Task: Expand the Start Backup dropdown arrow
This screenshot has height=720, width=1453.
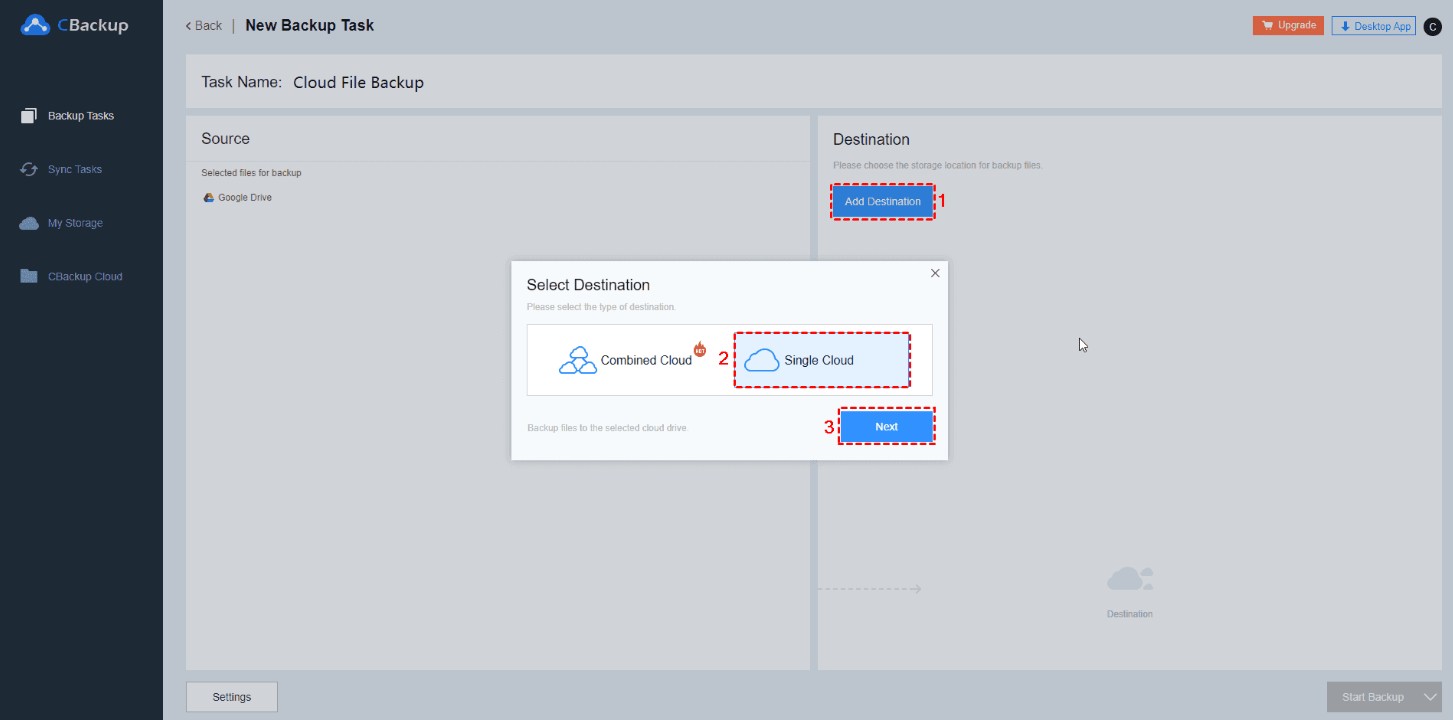Action: coord(1429,697)
